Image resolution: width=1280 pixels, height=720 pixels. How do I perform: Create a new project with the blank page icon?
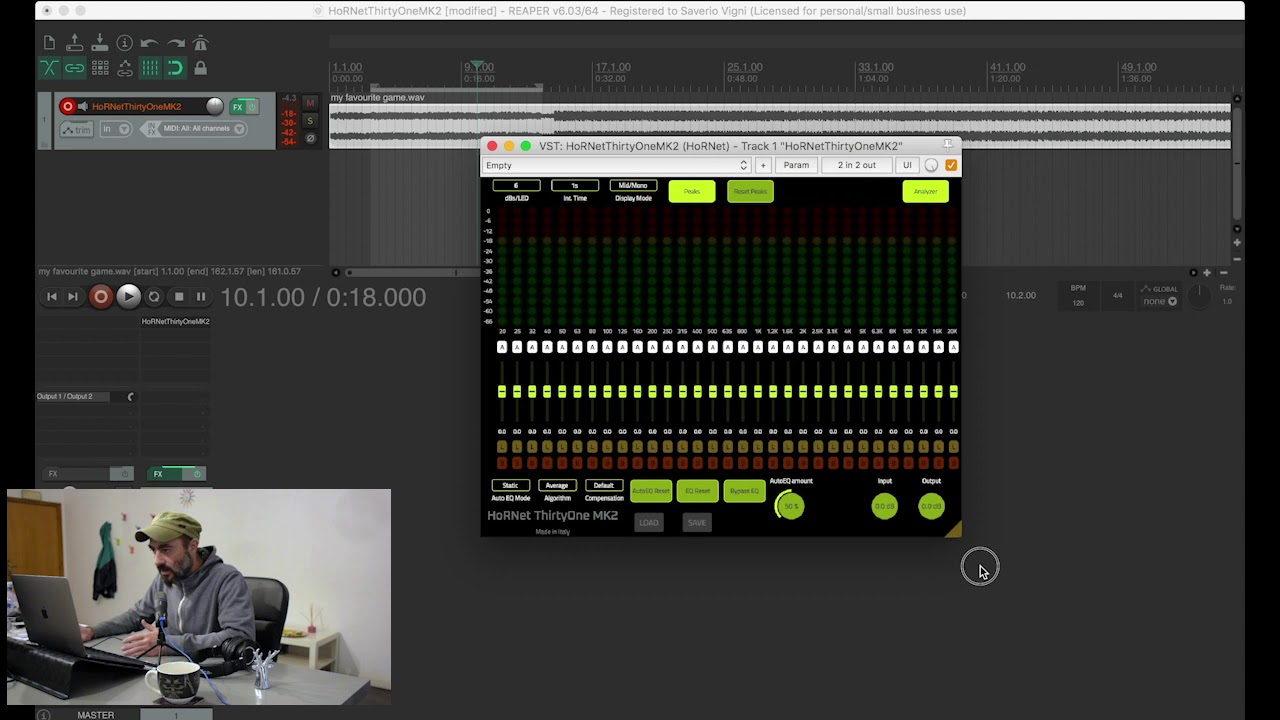pyautogui.click(x=50, y=43)
